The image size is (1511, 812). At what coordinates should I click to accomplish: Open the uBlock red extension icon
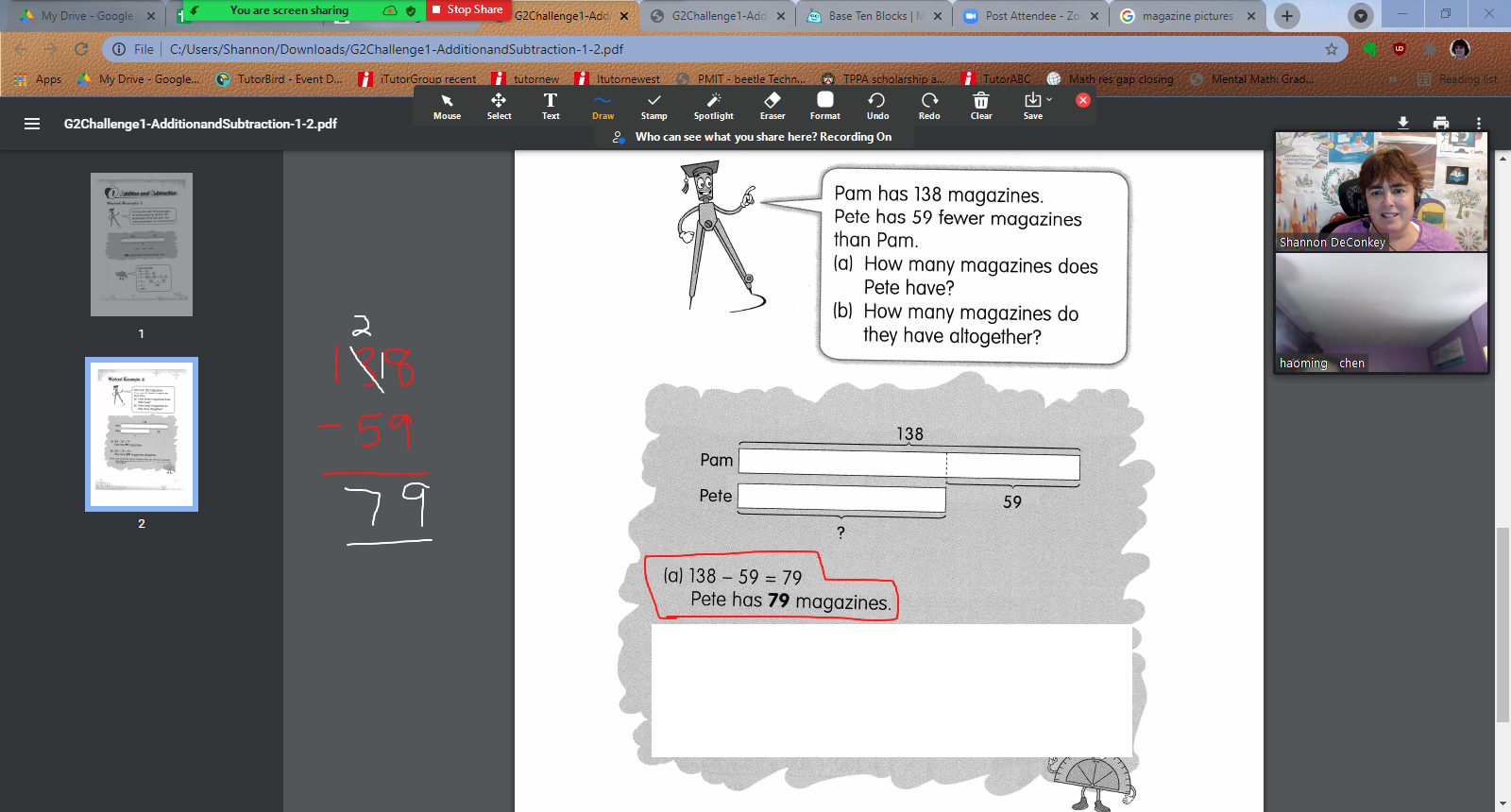point(1400,49)
